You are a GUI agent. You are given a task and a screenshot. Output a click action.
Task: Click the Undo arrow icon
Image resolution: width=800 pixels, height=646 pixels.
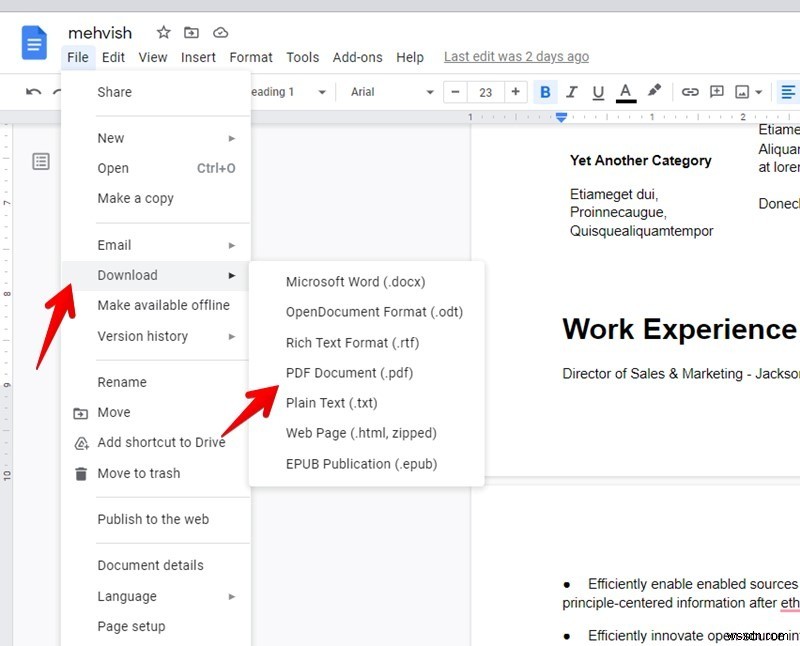[34, 92]
